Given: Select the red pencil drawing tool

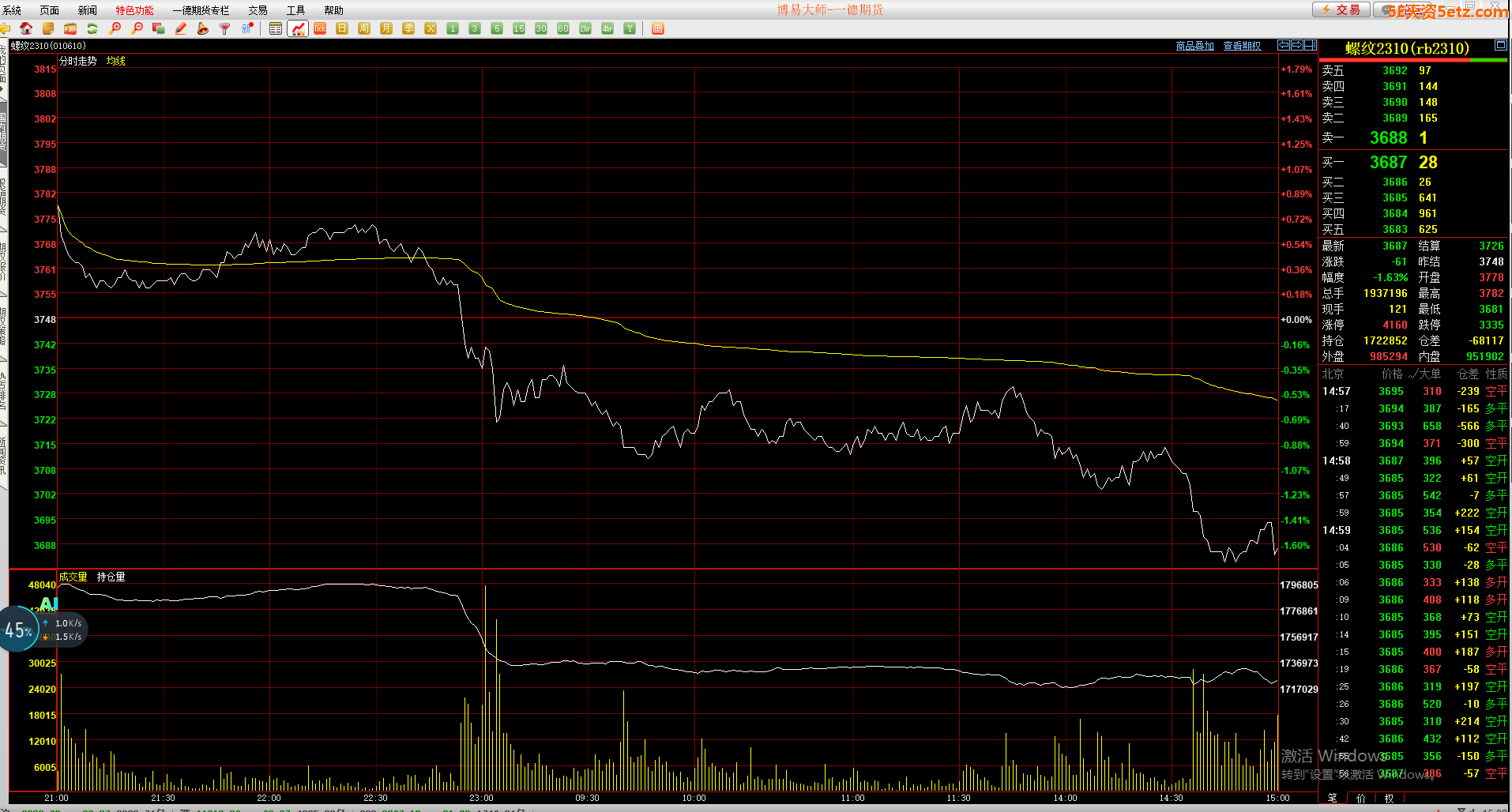Looking at the screenshot, I should (x=181, y=28).
